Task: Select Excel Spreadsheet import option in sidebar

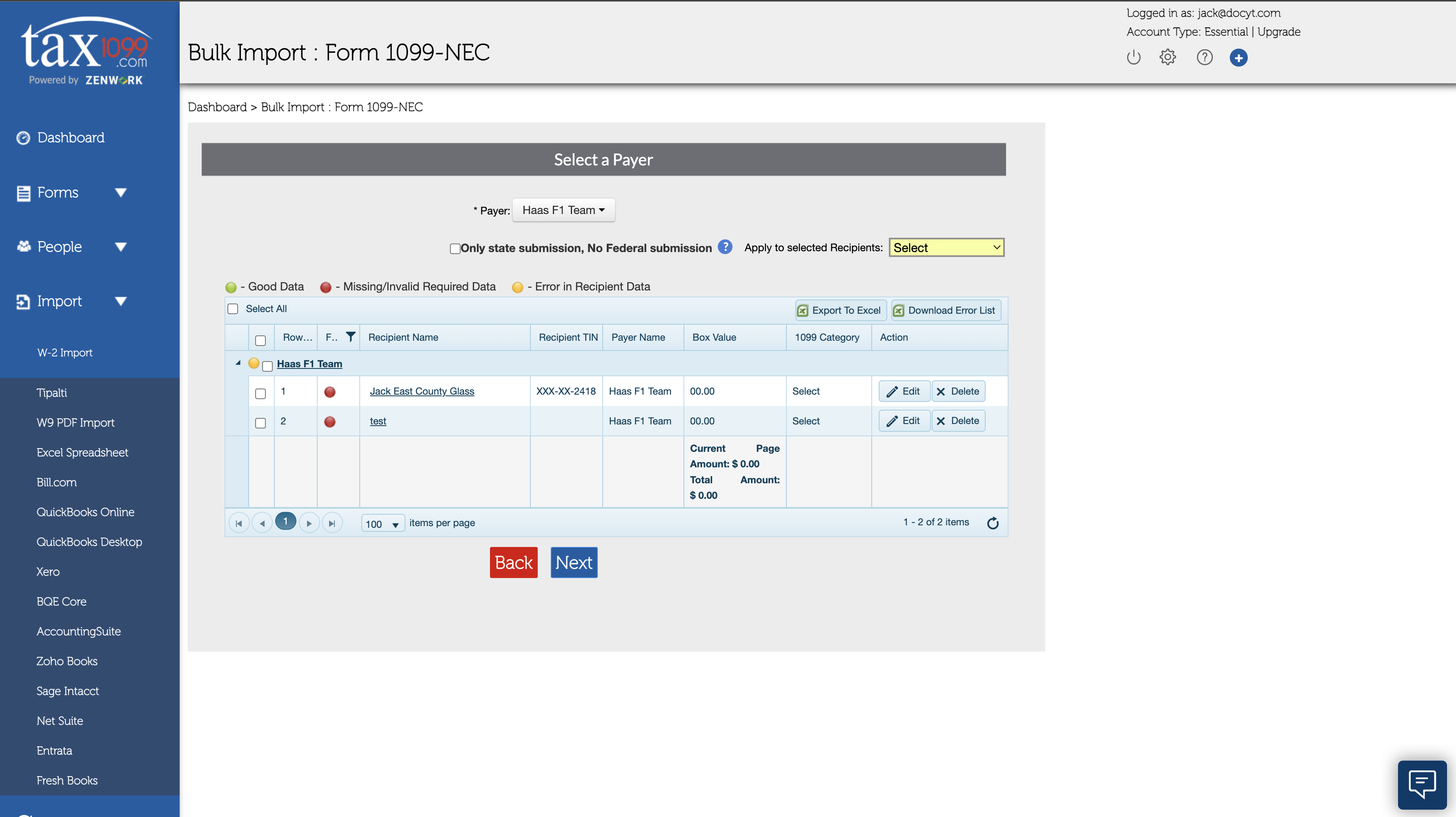Action: coord(82,452)
